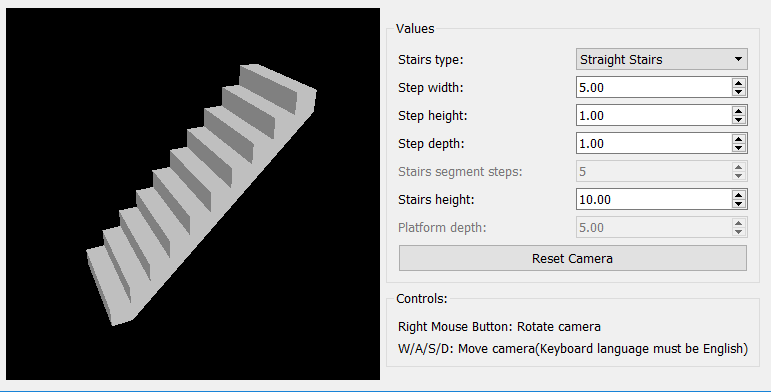Increase Step height with up arrow
The width and height of the screenshot is (771, 392).
(739, 111)
